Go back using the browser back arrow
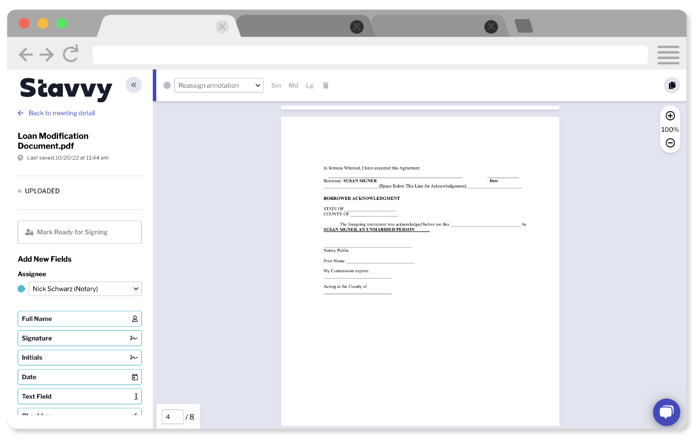The image size is (700, 442). click(25, 55)
